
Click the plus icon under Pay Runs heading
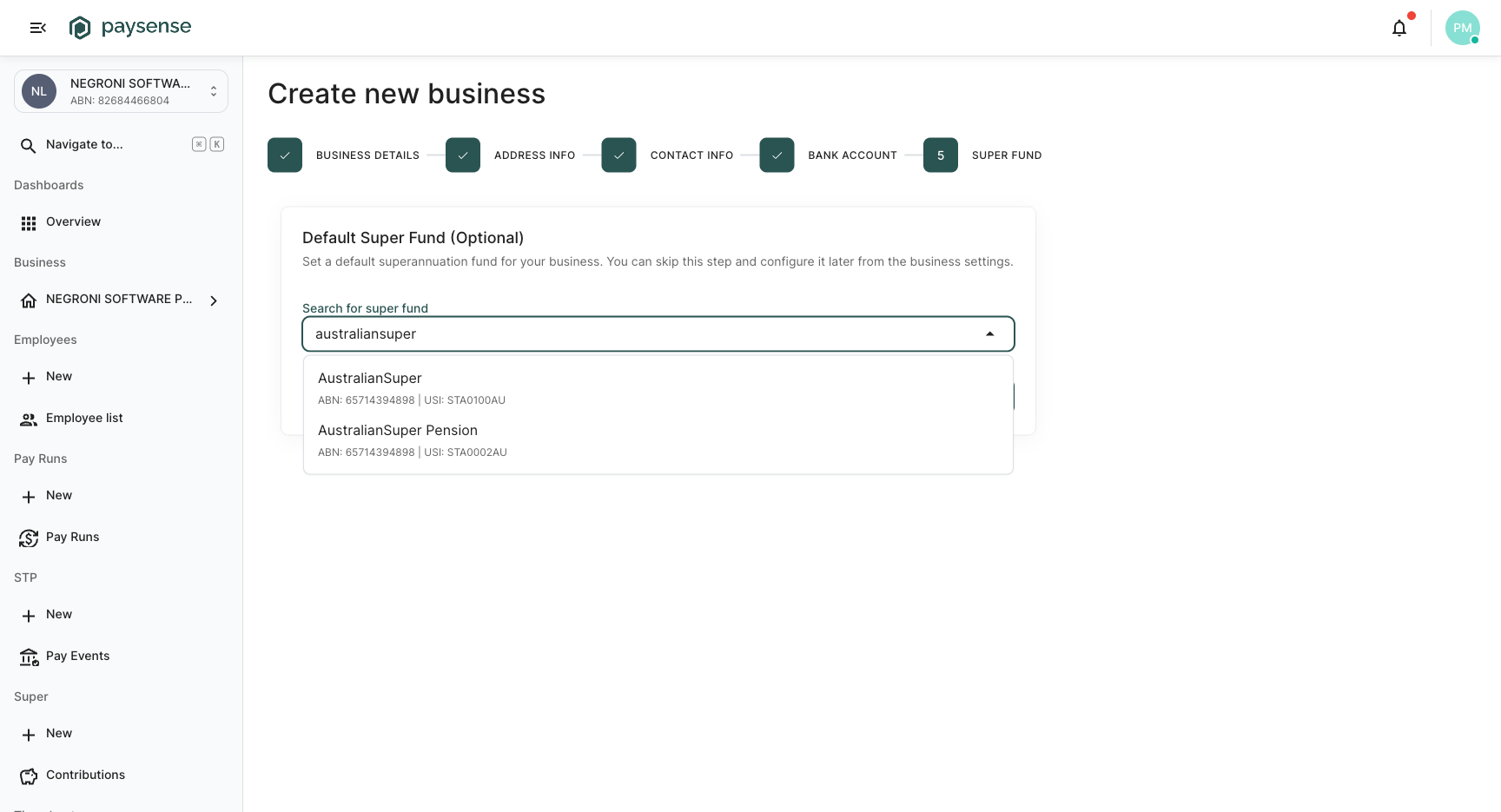click(29, 497)
